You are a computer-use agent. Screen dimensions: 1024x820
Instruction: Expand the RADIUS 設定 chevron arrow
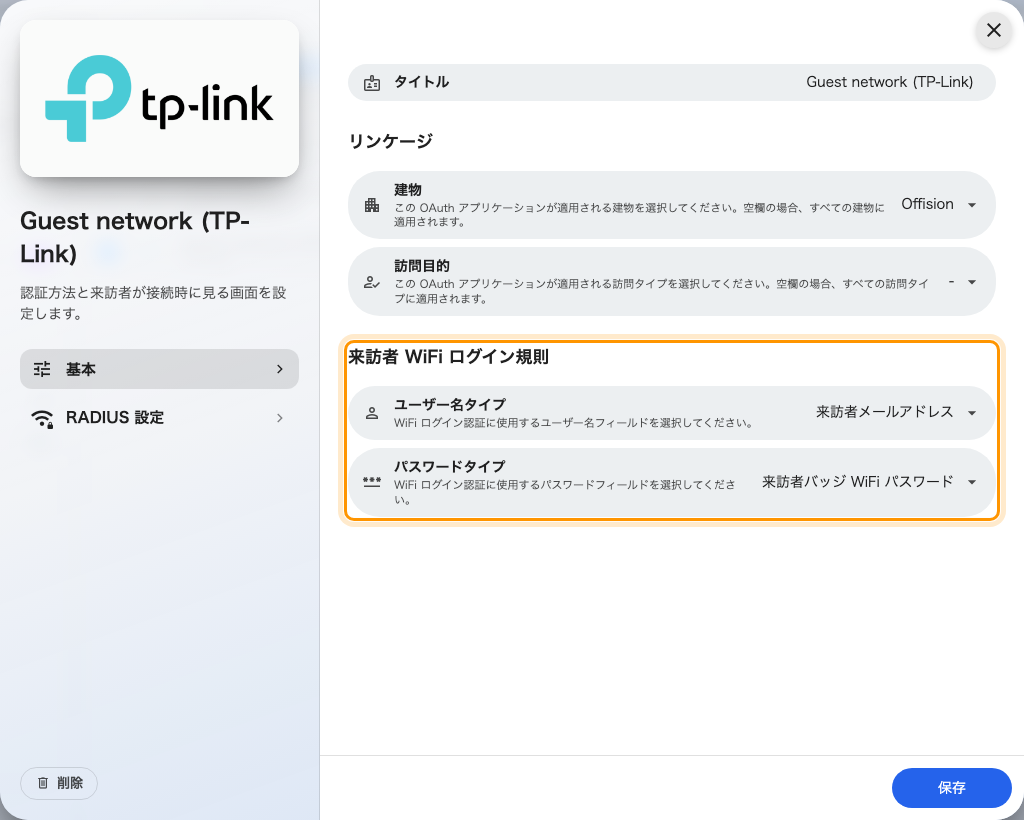coord(280,418)
